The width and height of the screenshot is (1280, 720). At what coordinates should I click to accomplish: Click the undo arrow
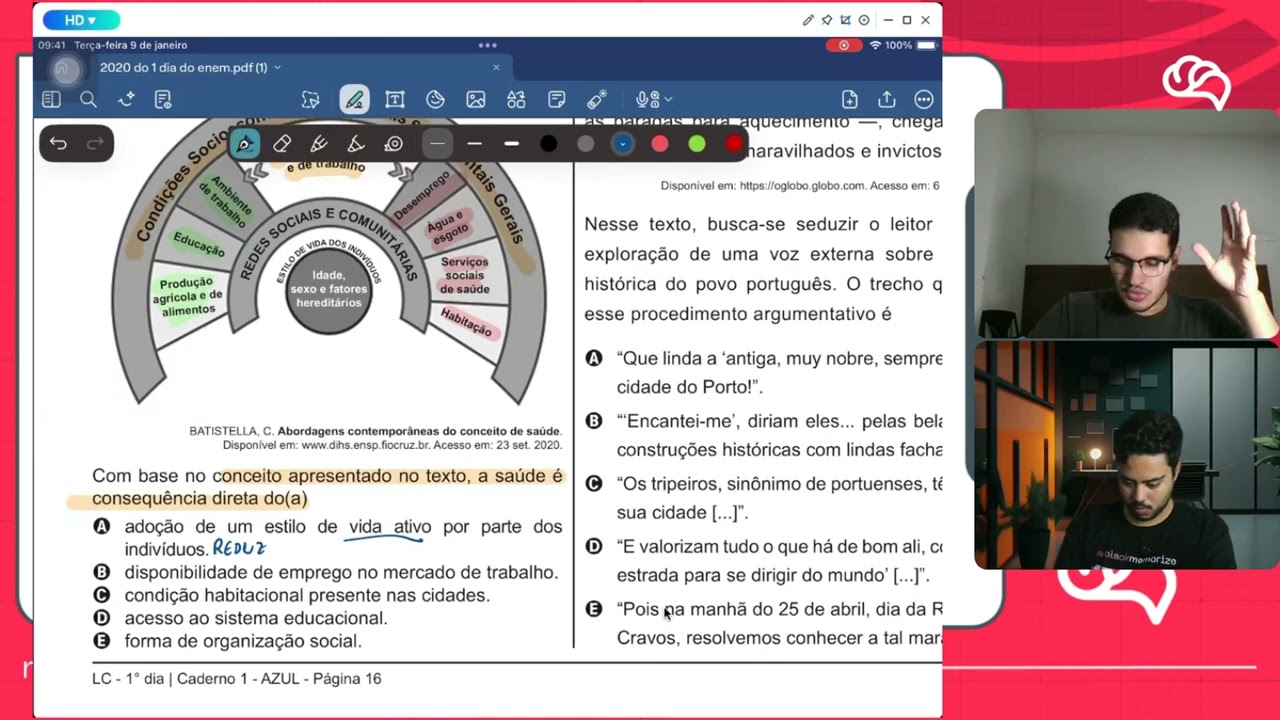58,144
